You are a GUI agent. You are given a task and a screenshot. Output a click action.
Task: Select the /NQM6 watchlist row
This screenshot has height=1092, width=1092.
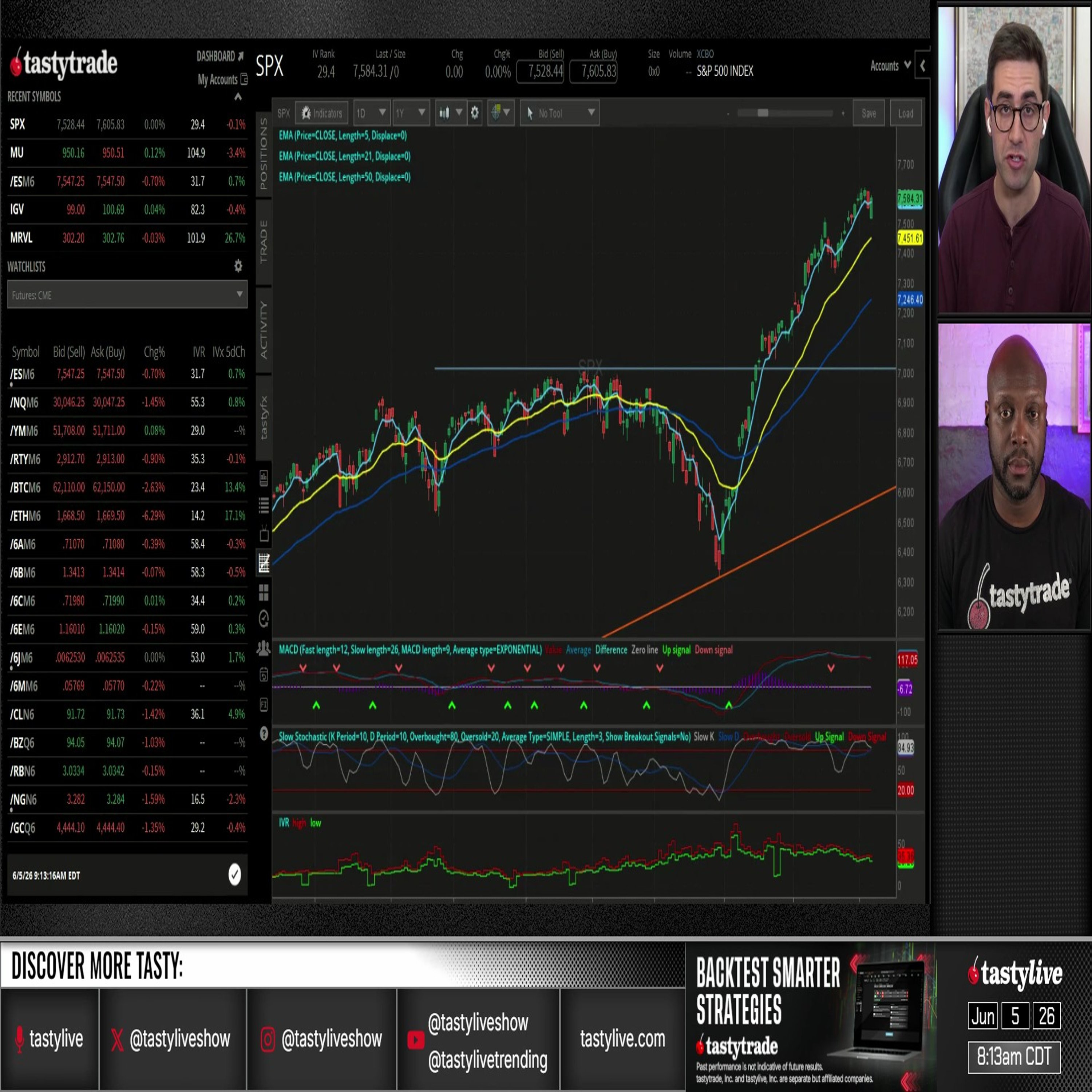click(x=127, y=403)
